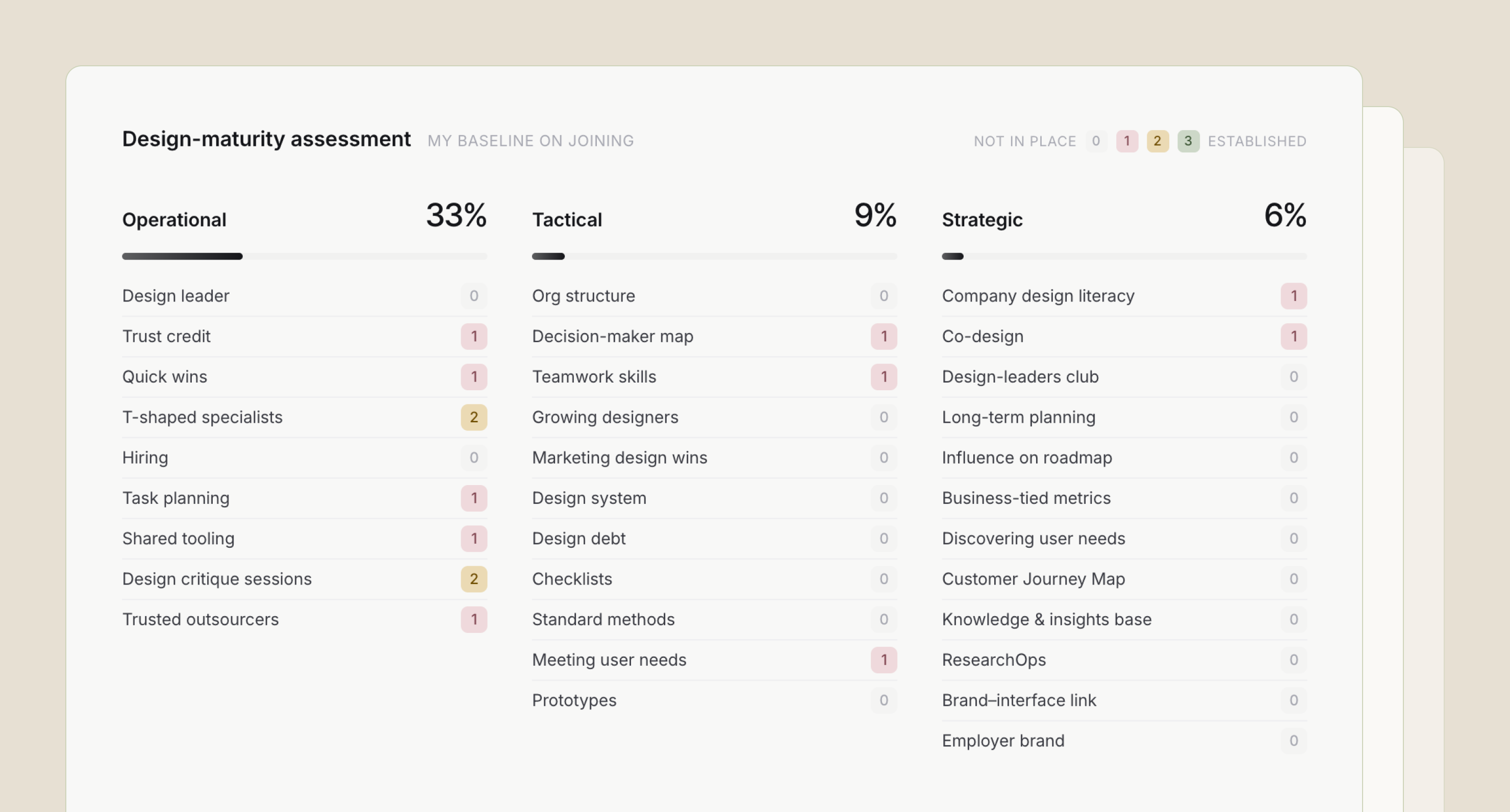Viewport: 1510px width, 812px height.
Task: Click score badge for Co-design
Action: [x=1293, y=337]
